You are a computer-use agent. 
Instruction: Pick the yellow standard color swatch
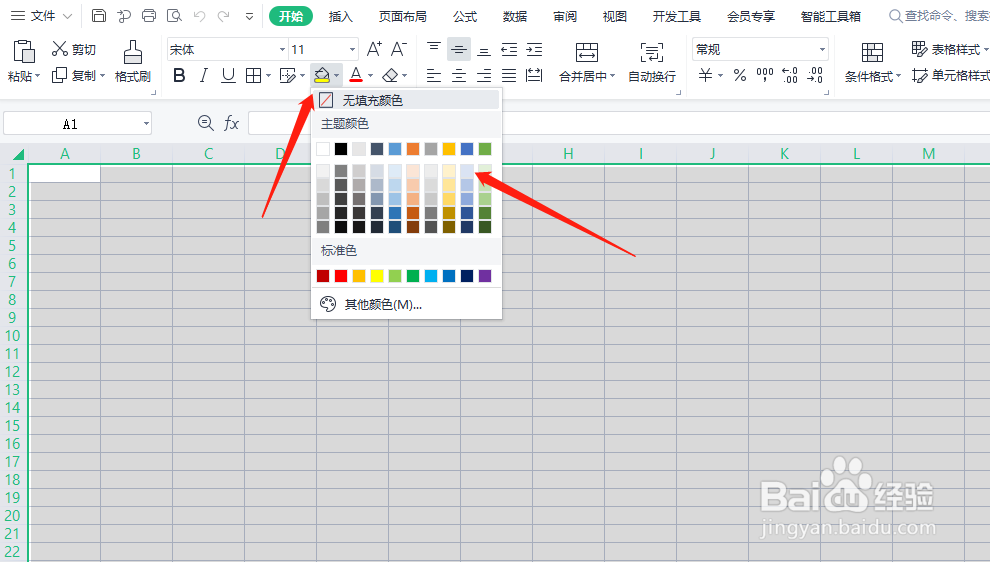[377, 276]
